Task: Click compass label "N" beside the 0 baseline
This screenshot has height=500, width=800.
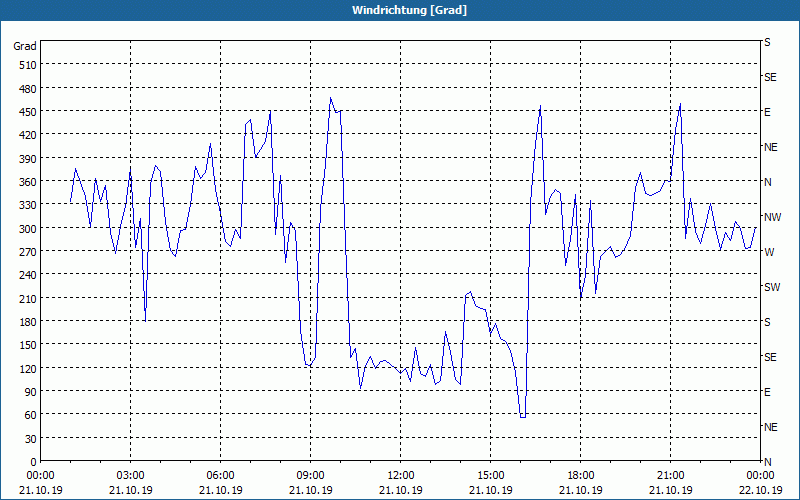Action: click(767, 462)
